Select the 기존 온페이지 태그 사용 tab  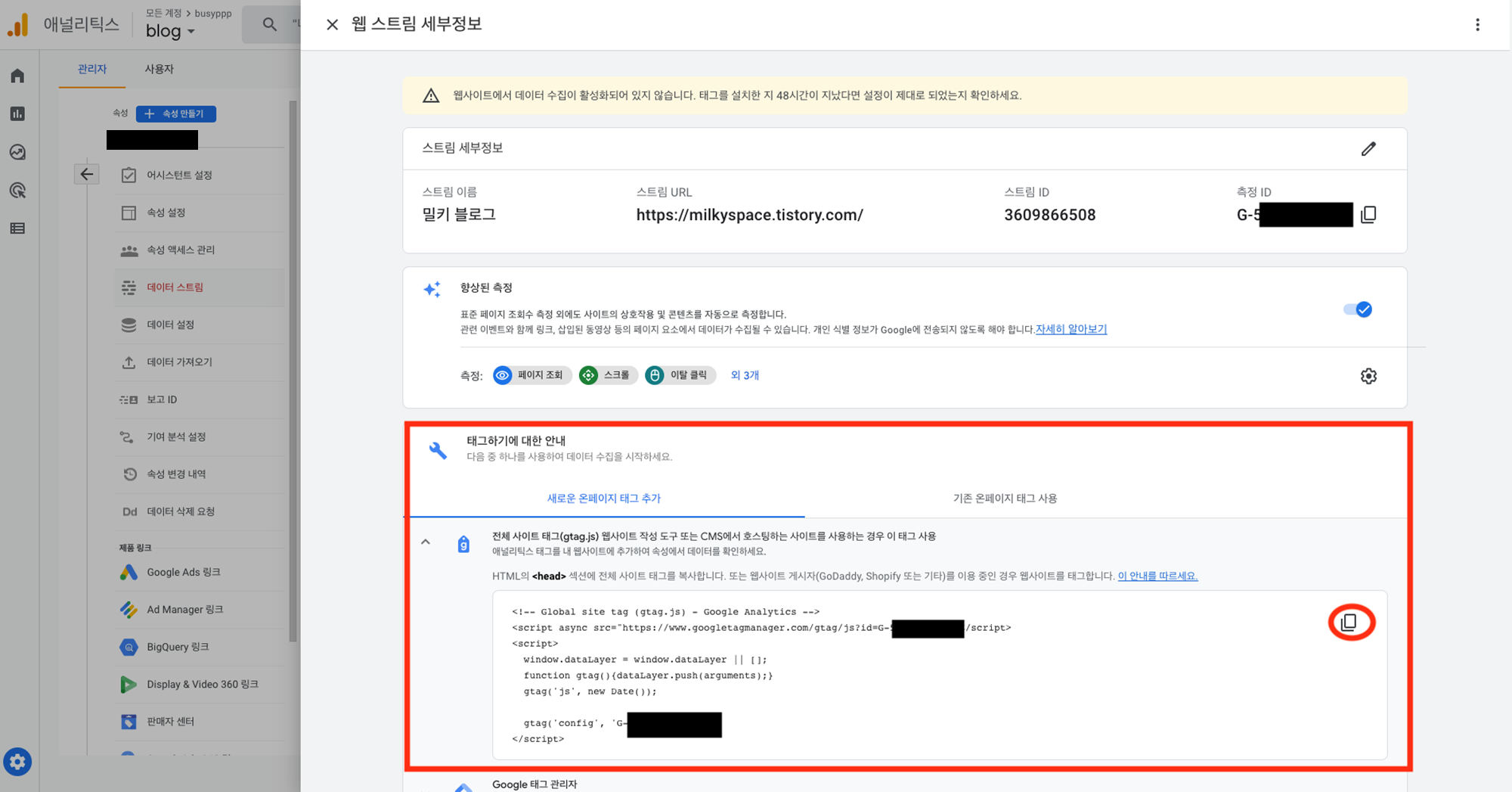tap(1005, 498)
